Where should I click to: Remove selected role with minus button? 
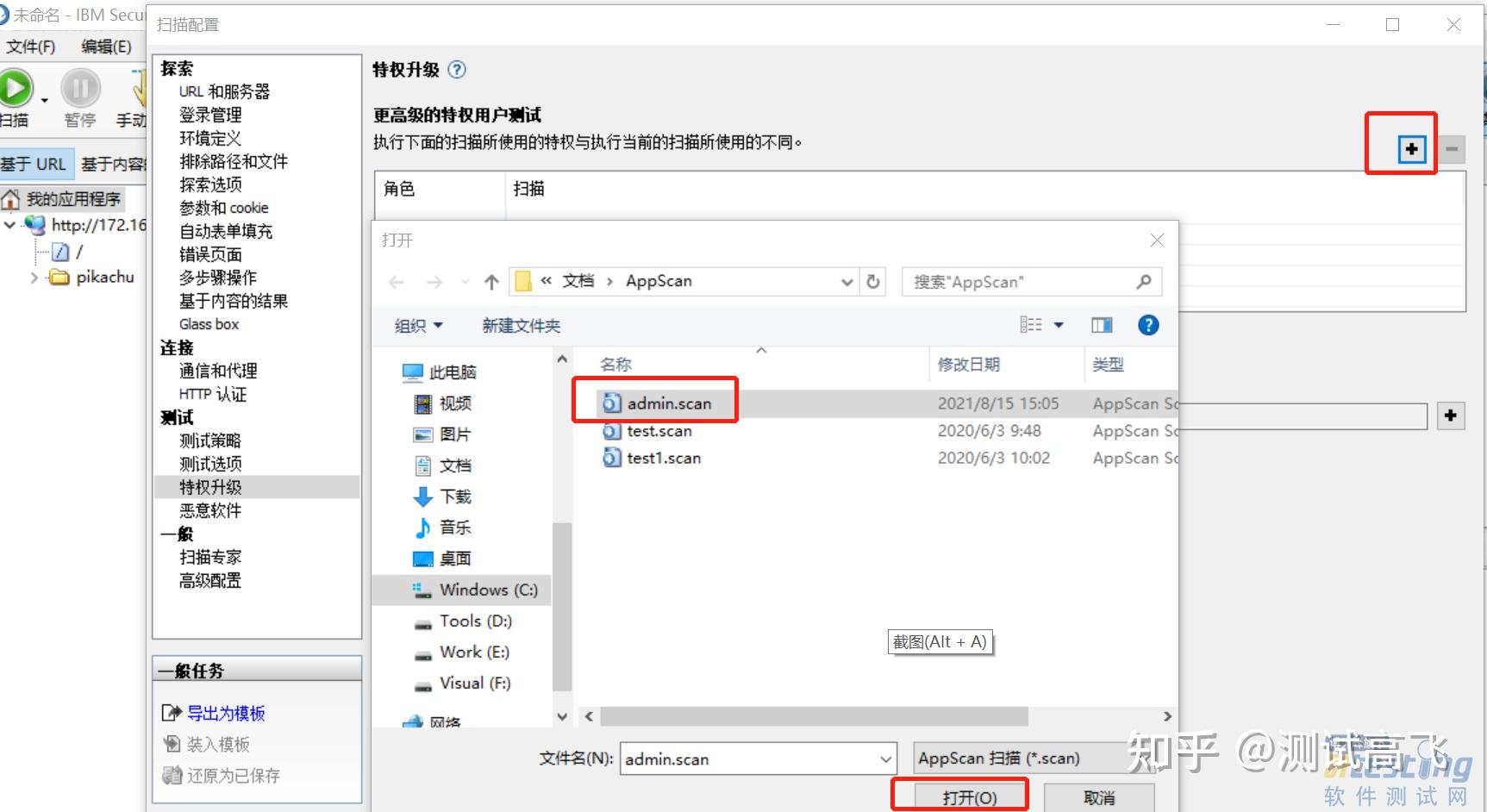click(1452, 149)
